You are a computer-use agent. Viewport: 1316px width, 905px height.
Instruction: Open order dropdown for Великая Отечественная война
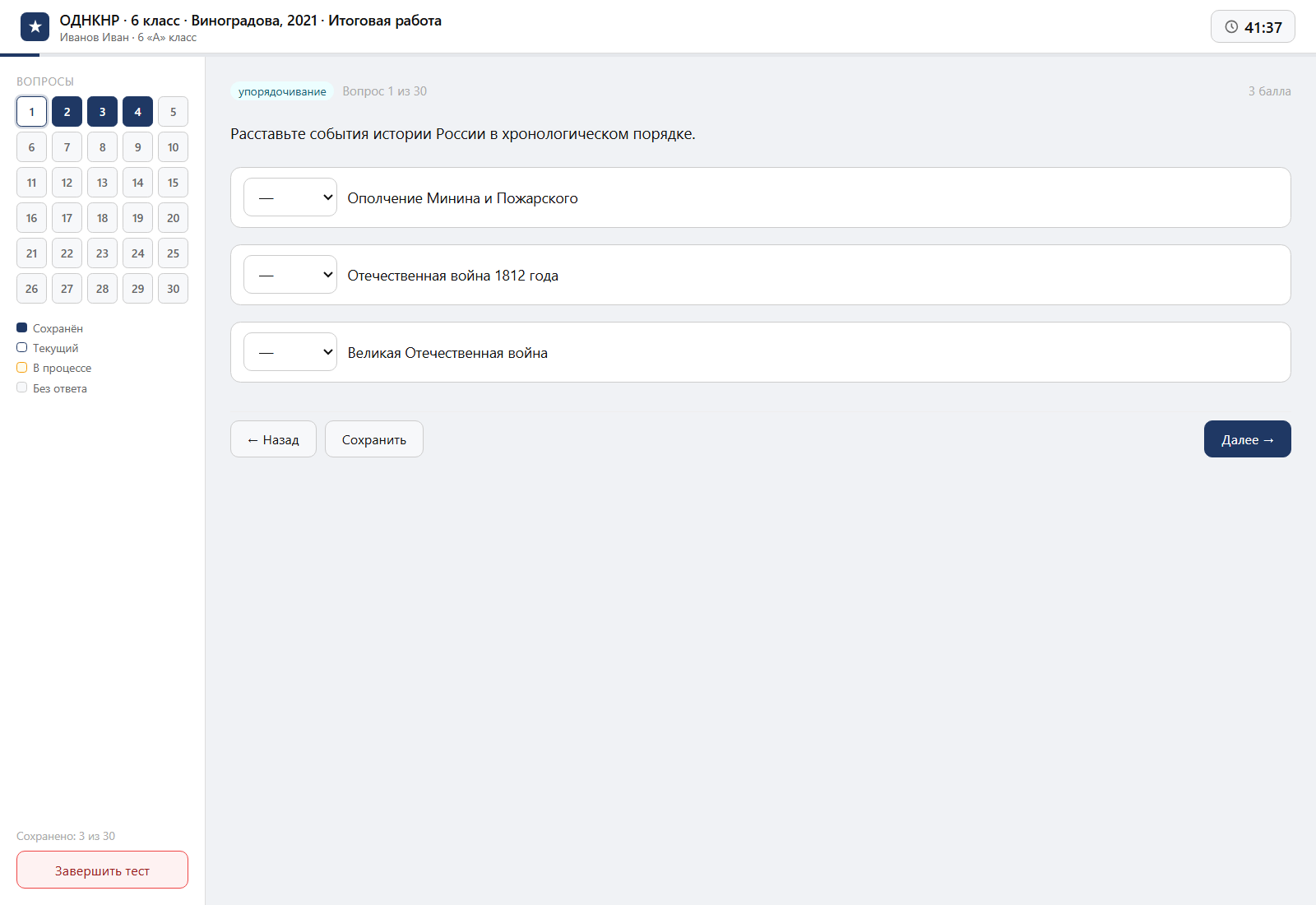[x=290, y=352]
